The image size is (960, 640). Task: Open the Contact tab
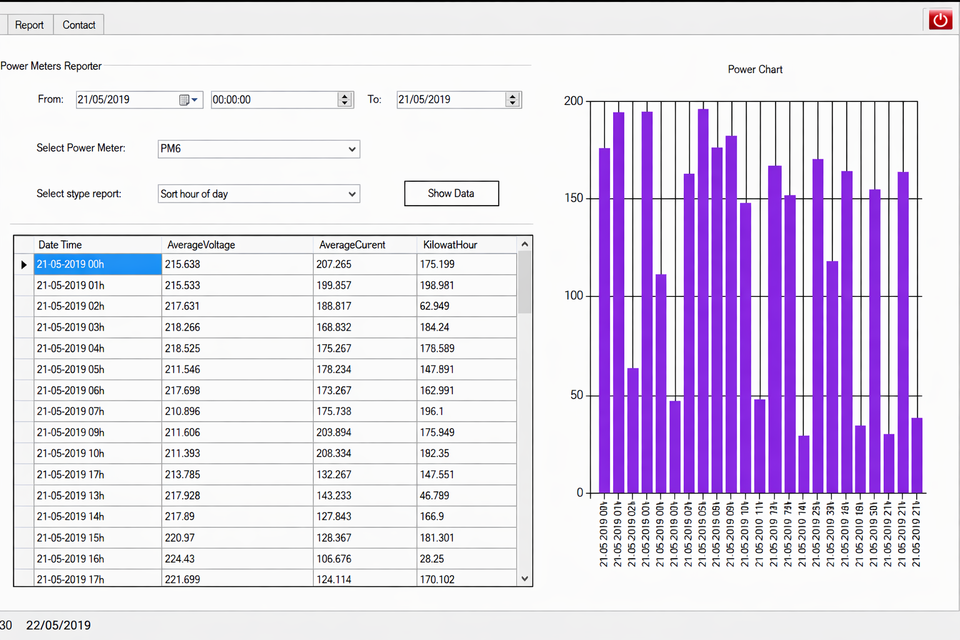click(x=79, y=25)
